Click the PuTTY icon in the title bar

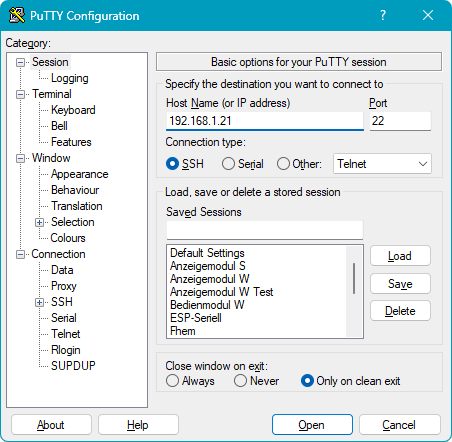point(17,15)
